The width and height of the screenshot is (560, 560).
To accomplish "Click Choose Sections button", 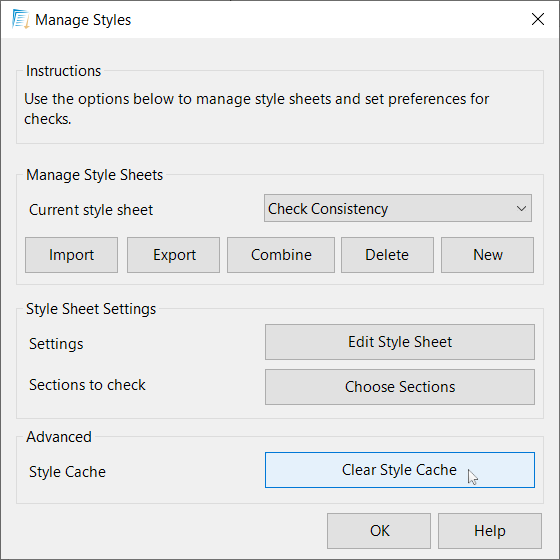I will click(x=400, y=387).
